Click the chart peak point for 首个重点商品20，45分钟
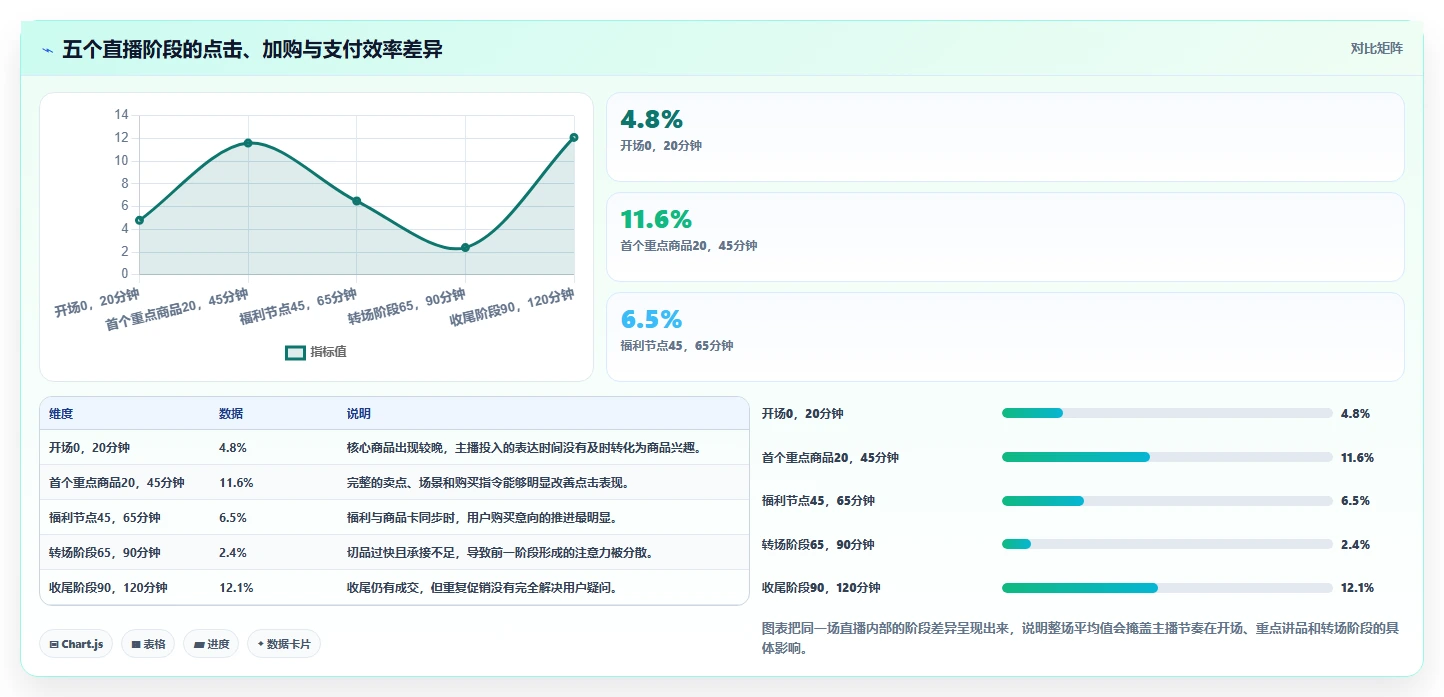1444x697 pixels. (248, 143)
